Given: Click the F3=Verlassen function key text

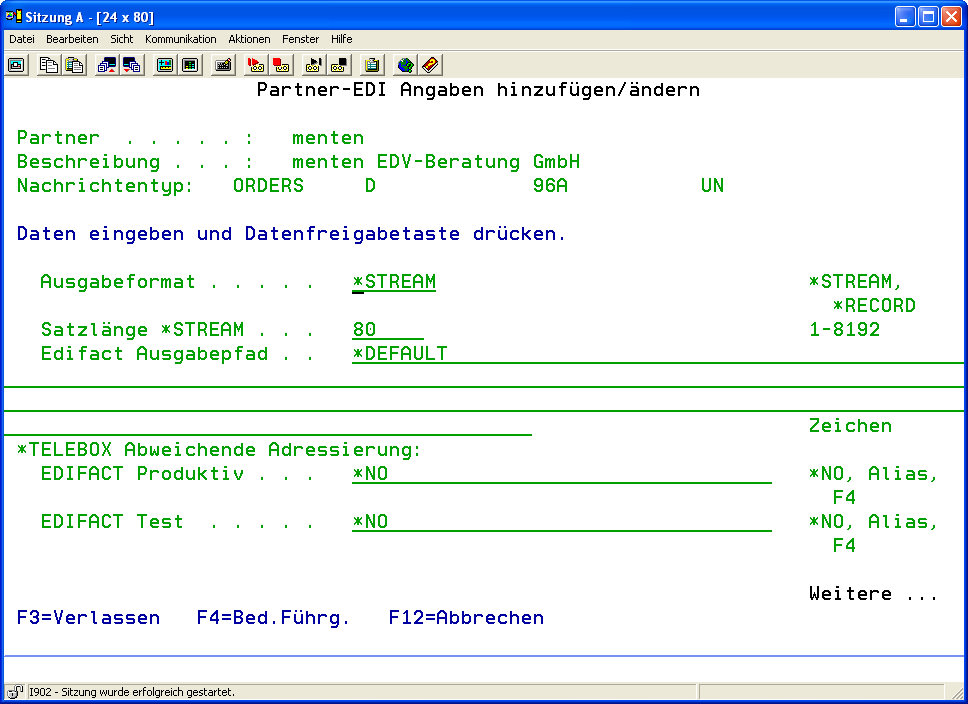Looking at the screenshot, I should coord(88,618).
